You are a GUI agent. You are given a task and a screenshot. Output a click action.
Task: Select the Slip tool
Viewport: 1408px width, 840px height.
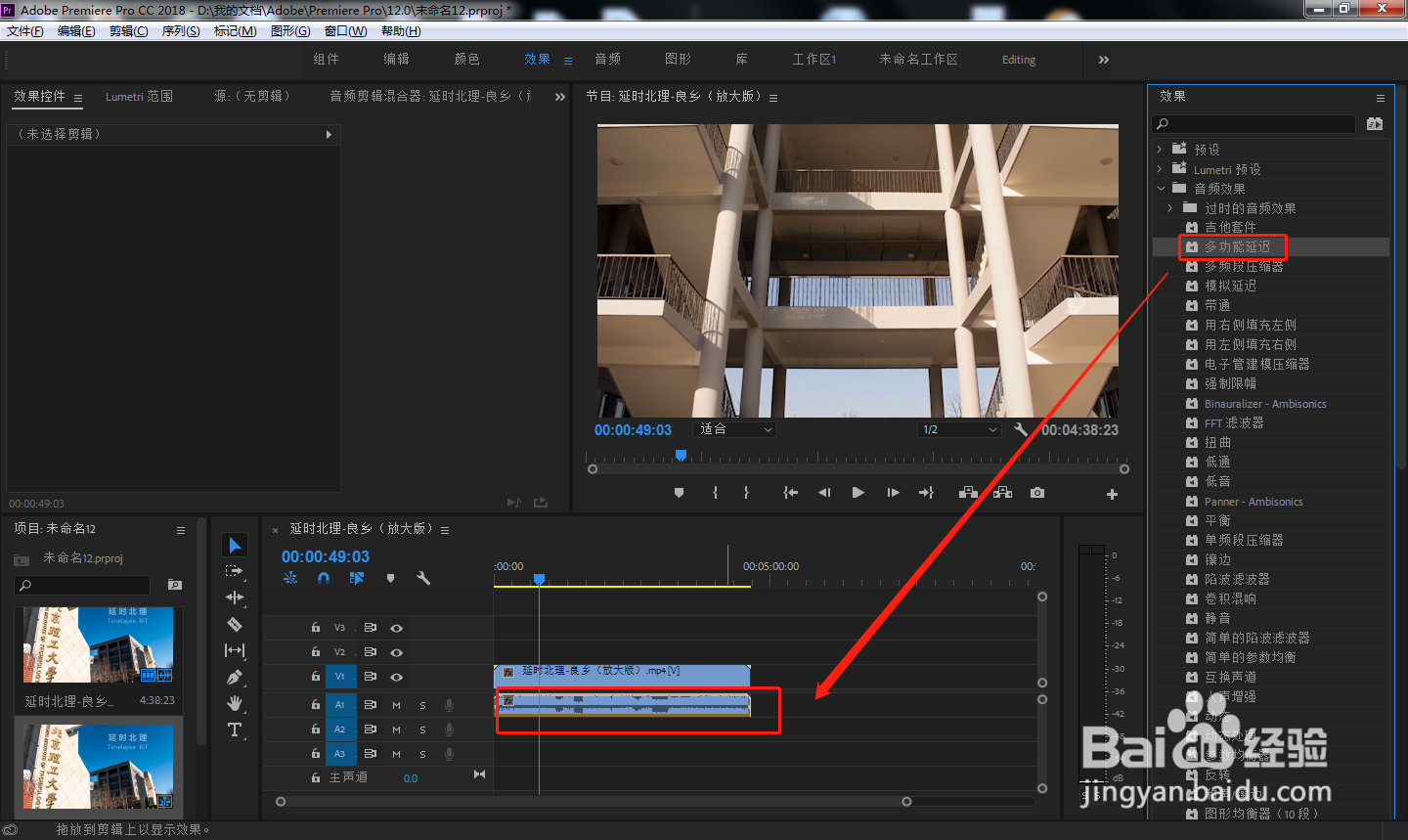point(235,650)
